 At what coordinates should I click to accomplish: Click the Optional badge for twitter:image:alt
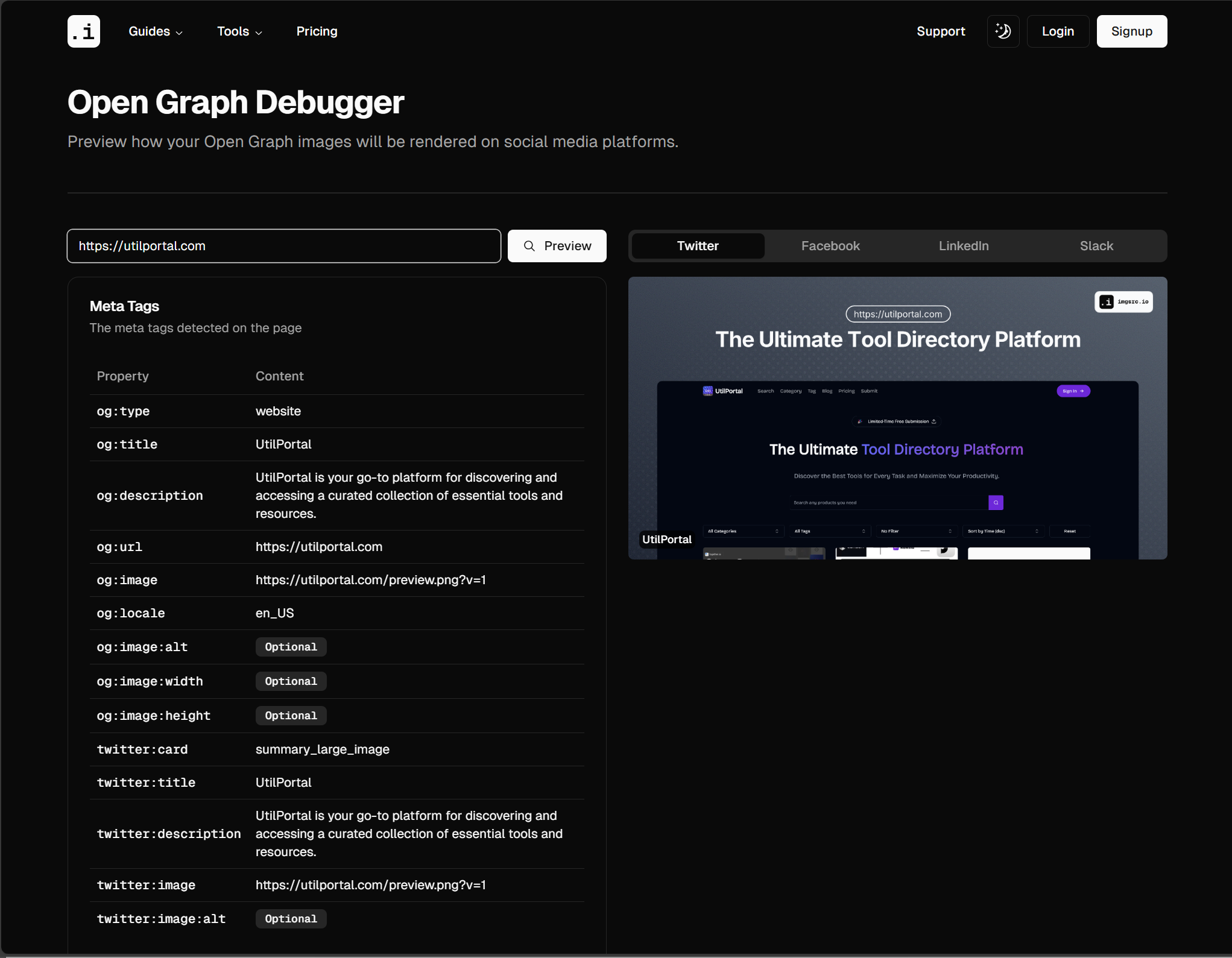291,919
